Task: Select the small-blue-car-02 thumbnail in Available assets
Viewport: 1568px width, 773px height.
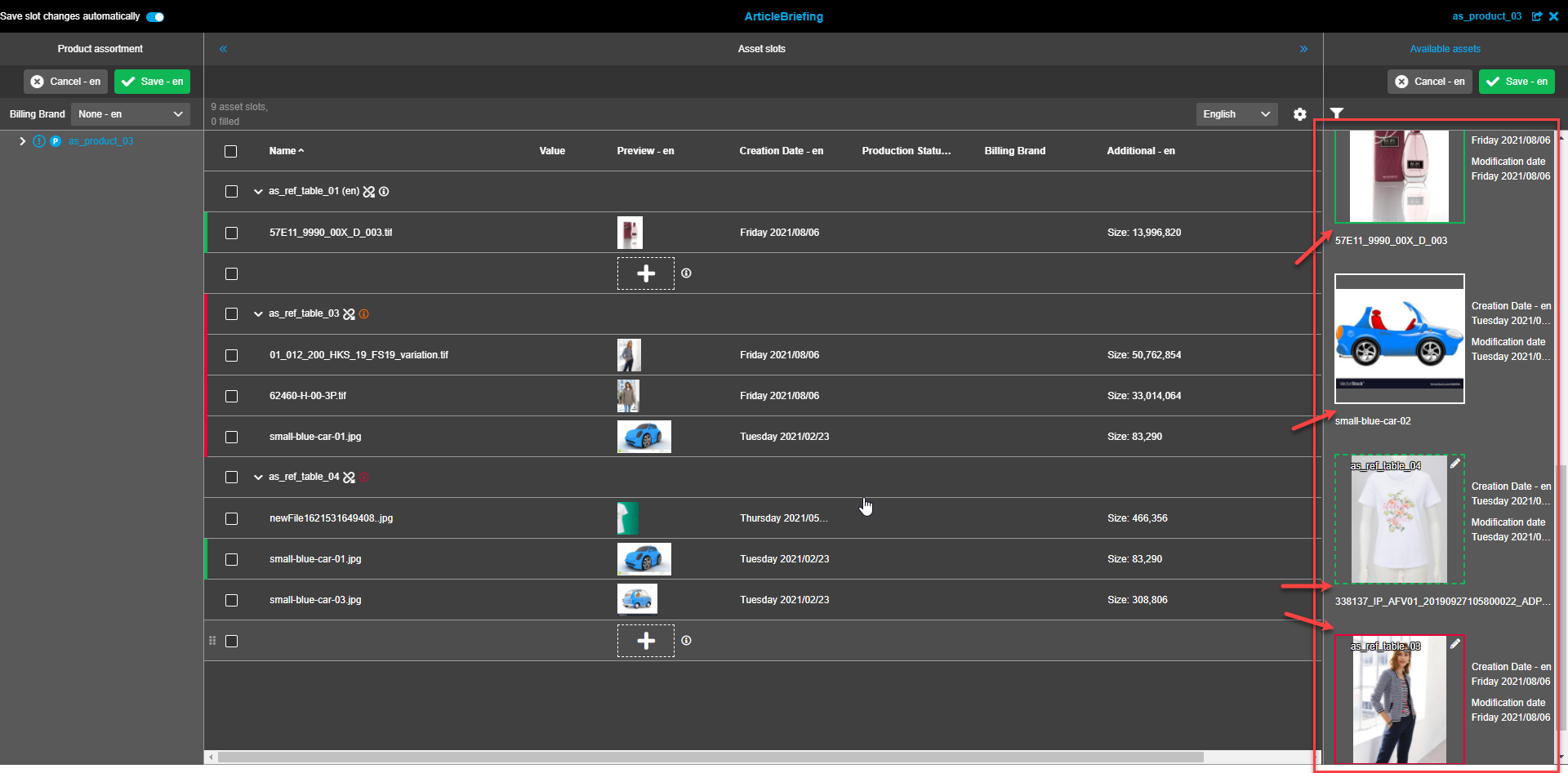Action: (1398, 338)
